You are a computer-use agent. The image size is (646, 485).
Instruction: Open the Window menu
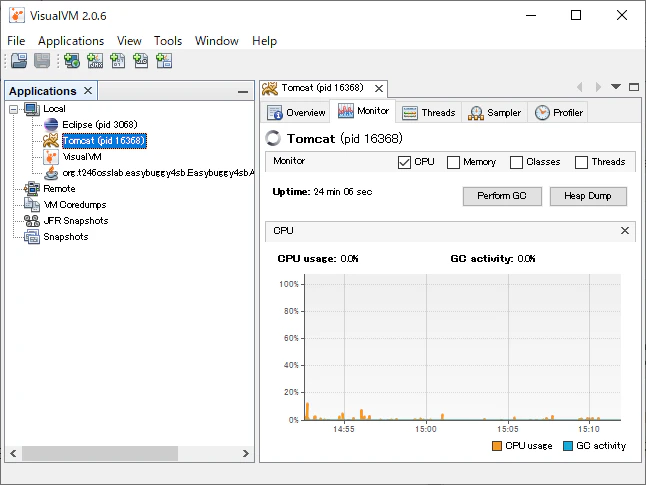tap(217, 41)
